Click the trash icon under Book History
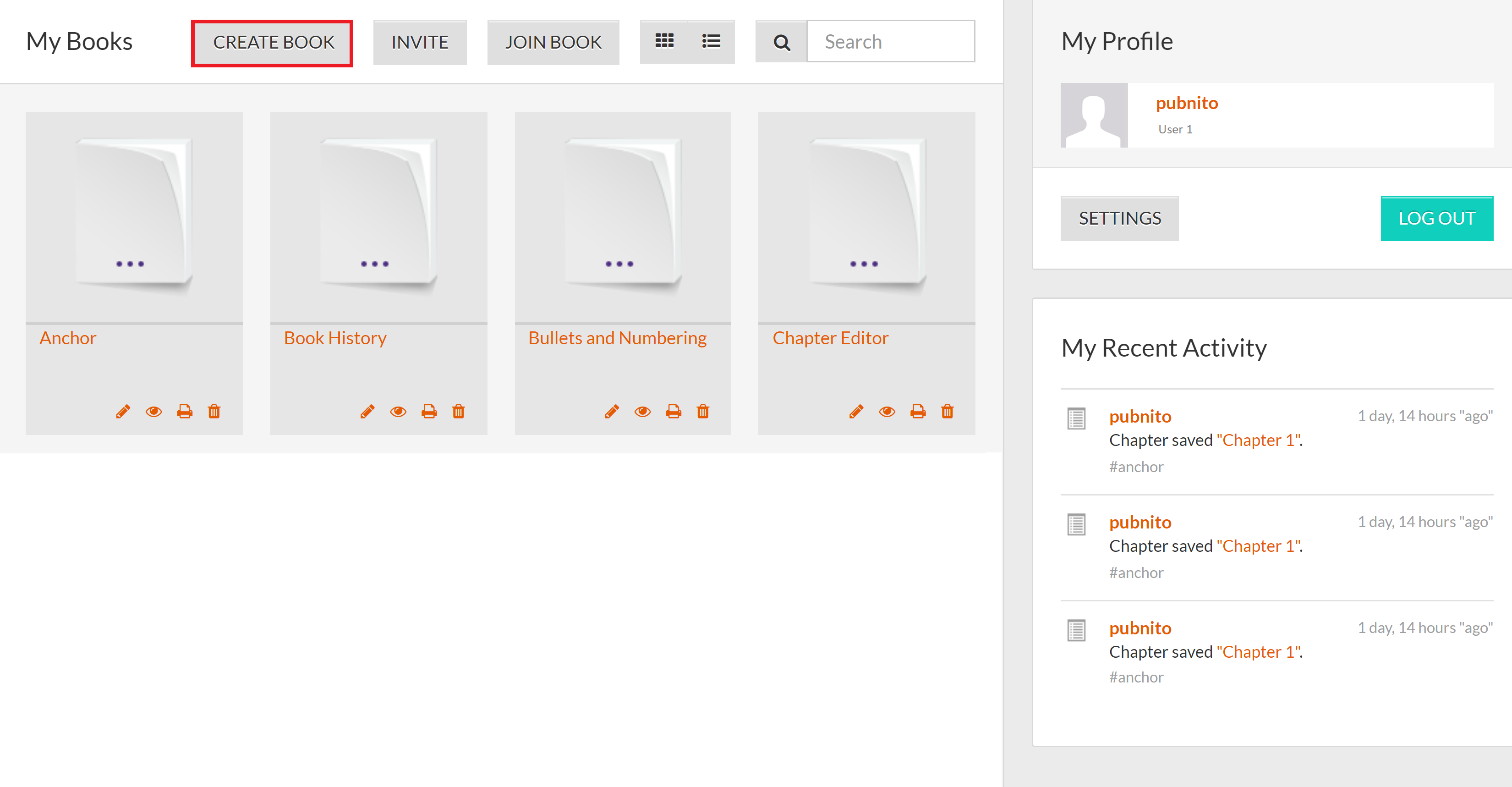Image resolution: width=1512 pixels, height=787 pixels. pos(459,411)
